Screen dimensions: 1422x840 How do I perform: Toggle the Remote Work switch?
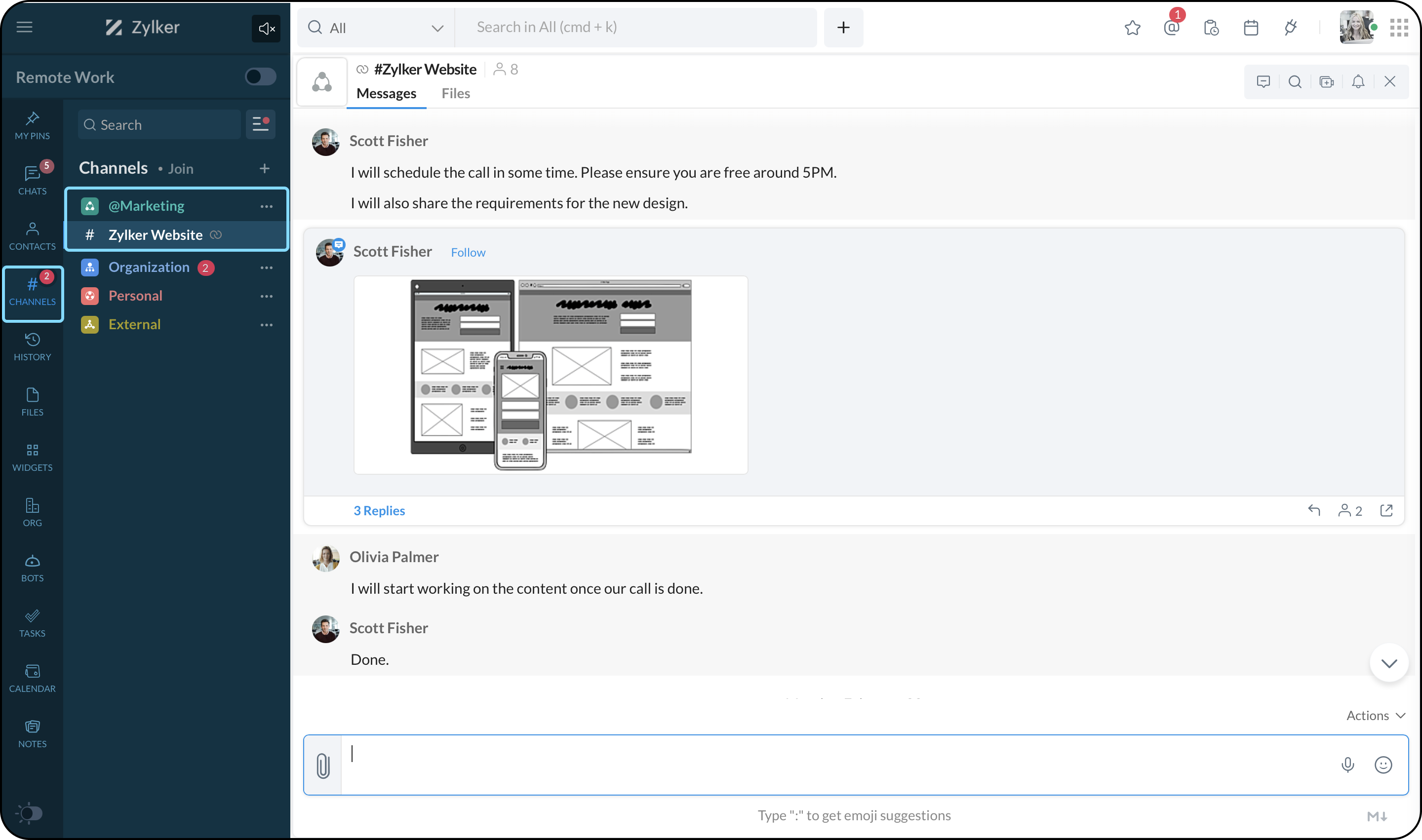point(260,76)
